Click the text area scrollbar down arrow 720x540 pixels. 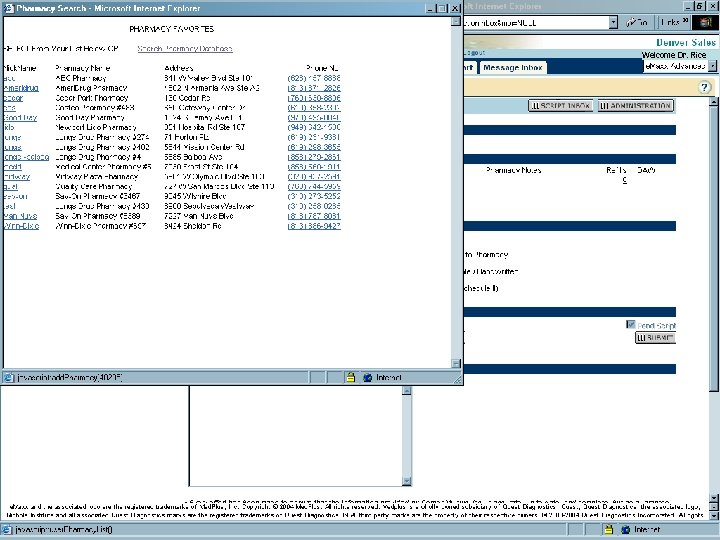pos(407,481)
